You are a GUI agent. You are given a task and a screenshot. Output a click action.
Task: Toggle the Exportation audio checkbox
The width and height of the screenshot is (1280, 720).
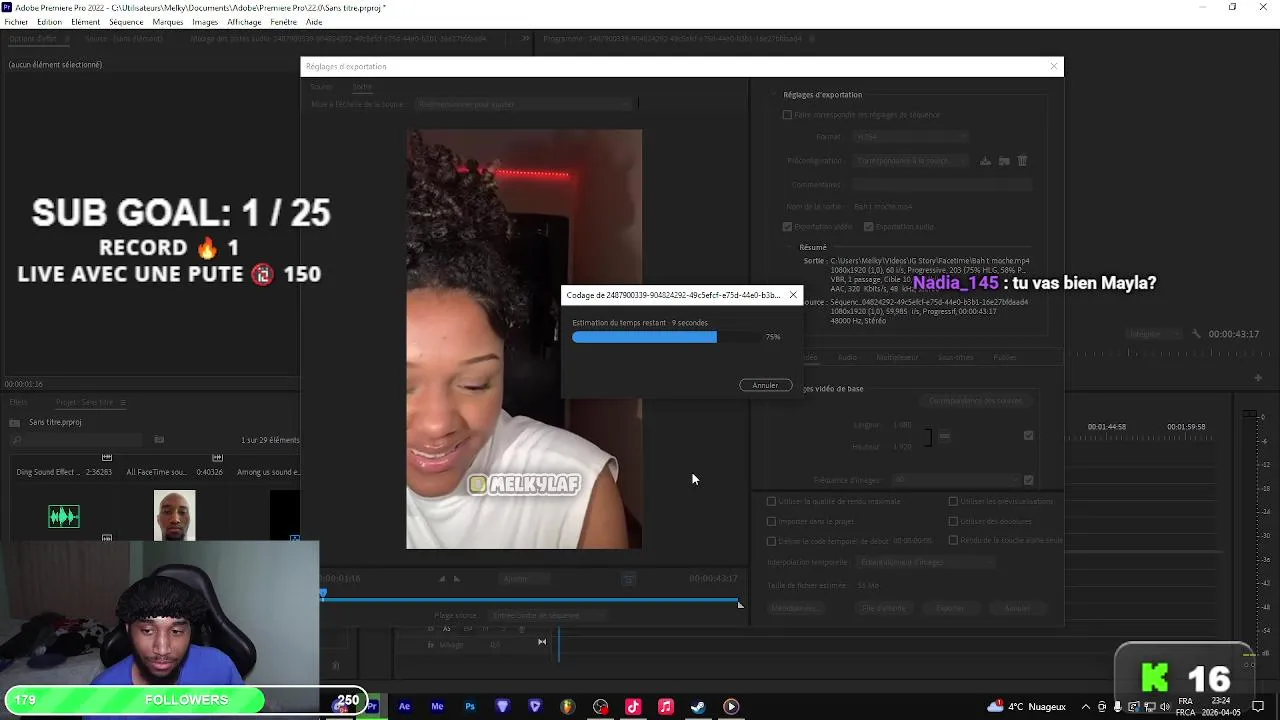pyautogui.click(x=868, y=227)
